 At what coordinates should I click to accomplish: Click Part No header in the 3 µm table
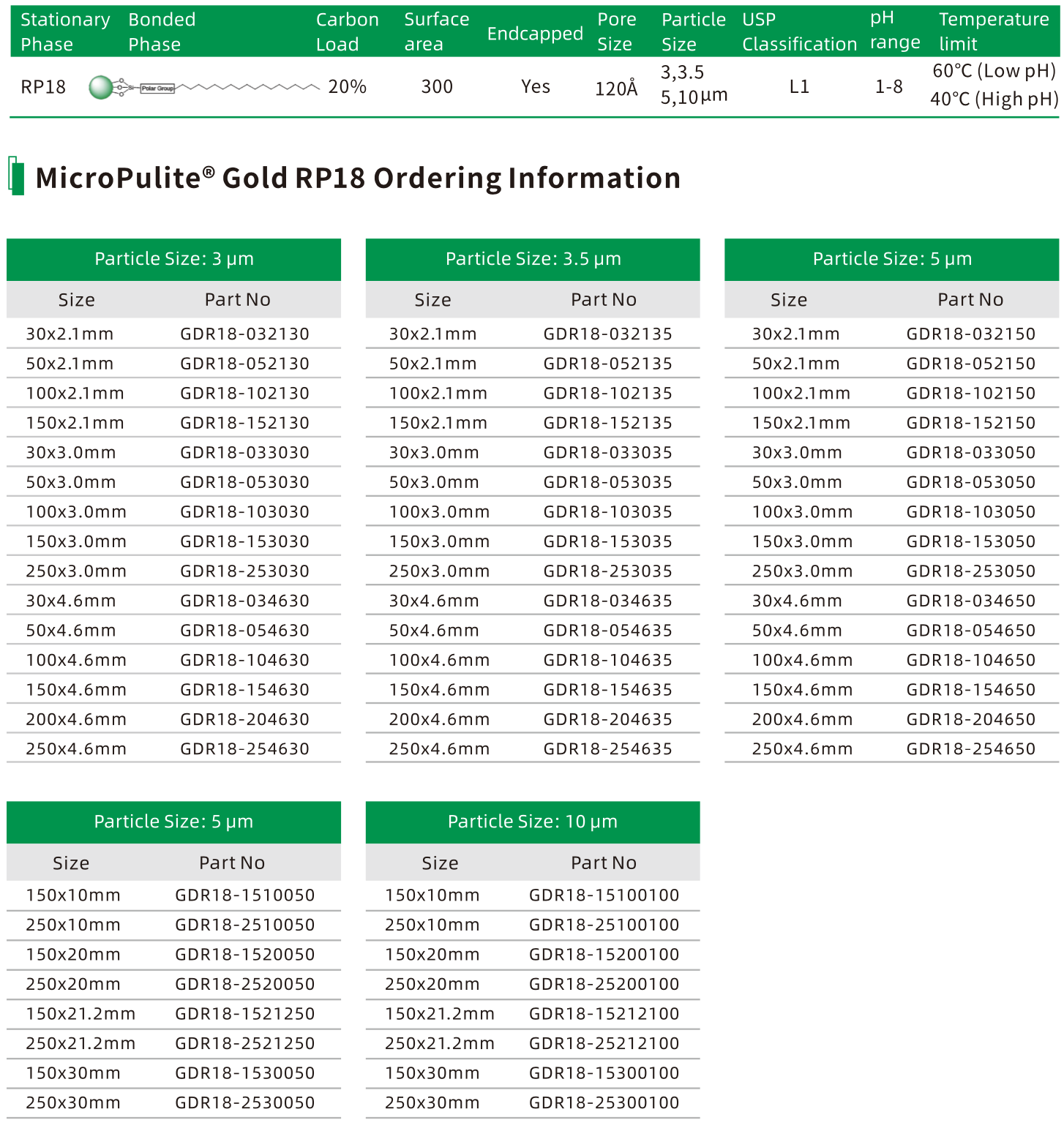[x=238, y=299]
